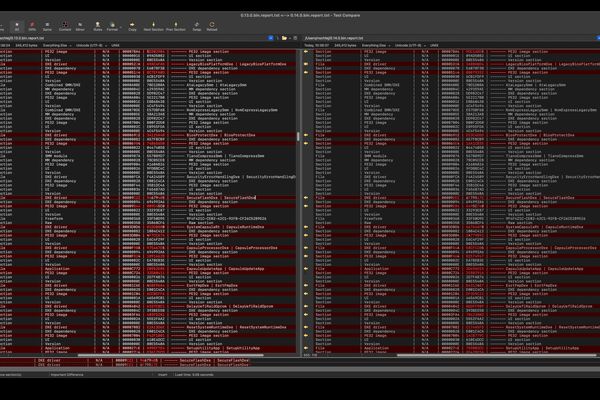Expand the Format dropdown arrow
The height and width of the screenshot is (400, 600).
pos(121,27)
